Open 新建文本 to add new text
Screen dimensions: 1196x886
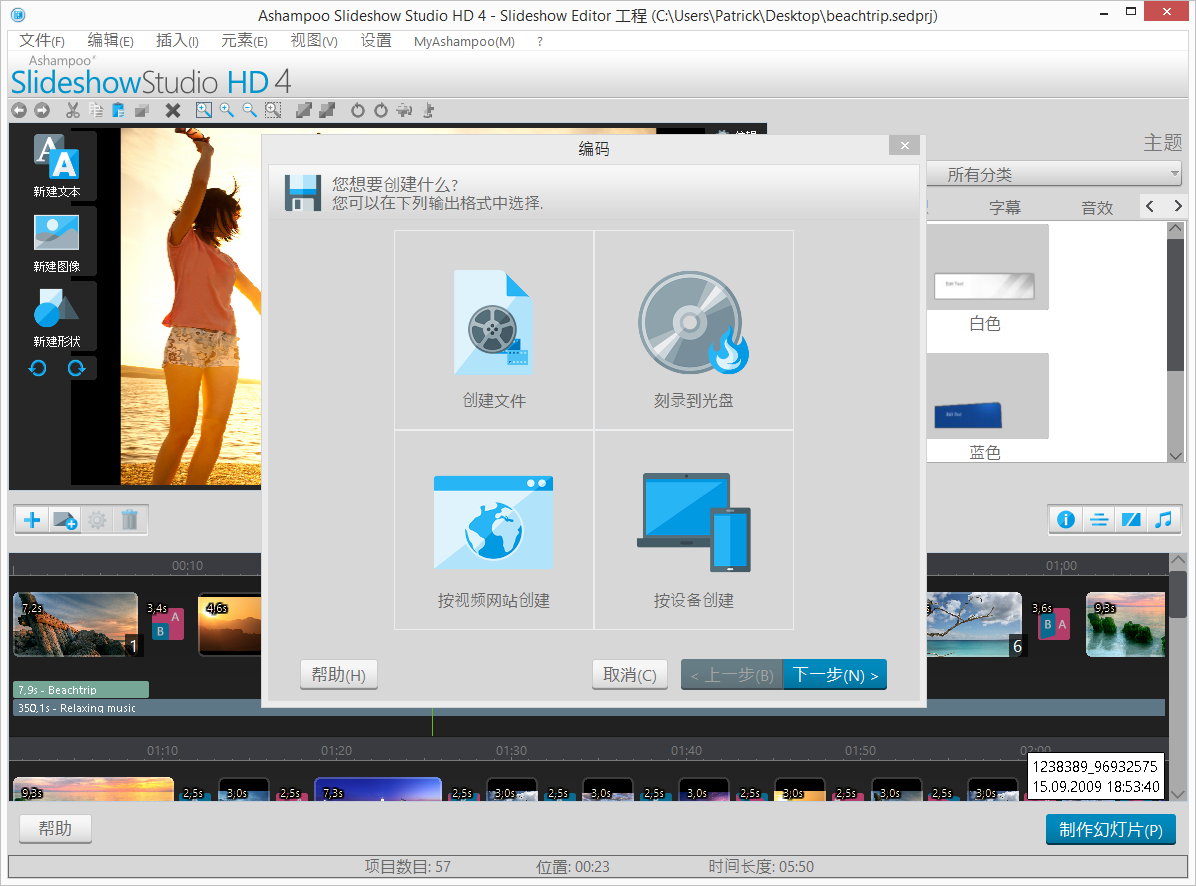point(55,166)
